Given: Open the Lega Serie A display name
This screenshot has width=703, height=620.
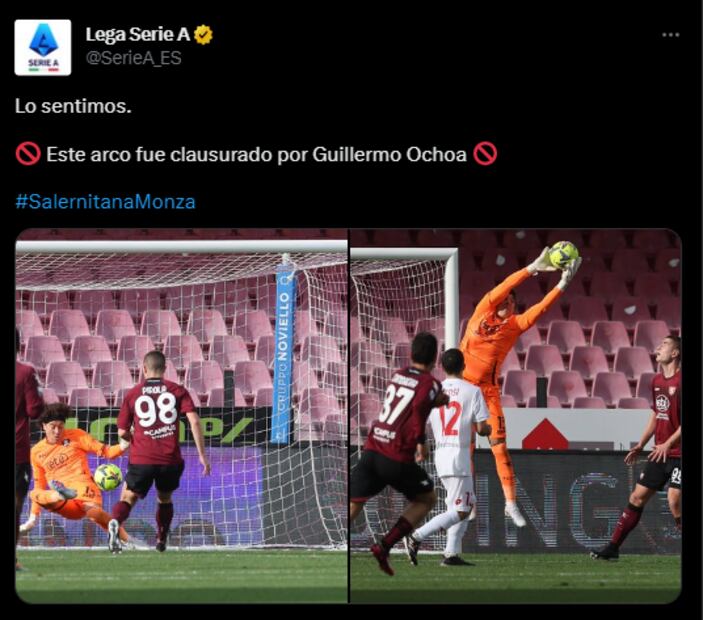Looking at the screenshot, I should pos(138,35).
